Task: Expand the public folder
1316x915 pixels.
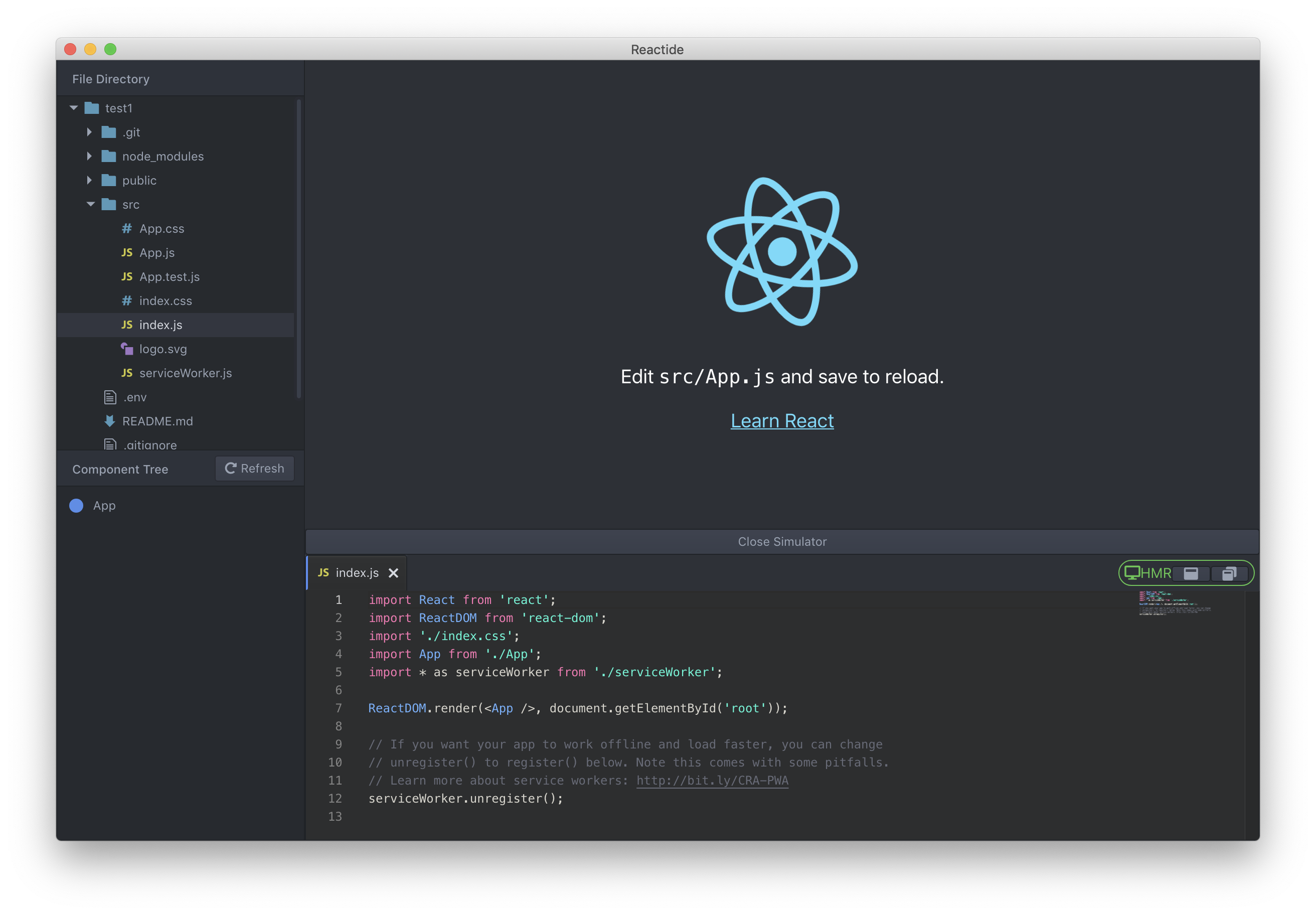Action: point(89,180)
